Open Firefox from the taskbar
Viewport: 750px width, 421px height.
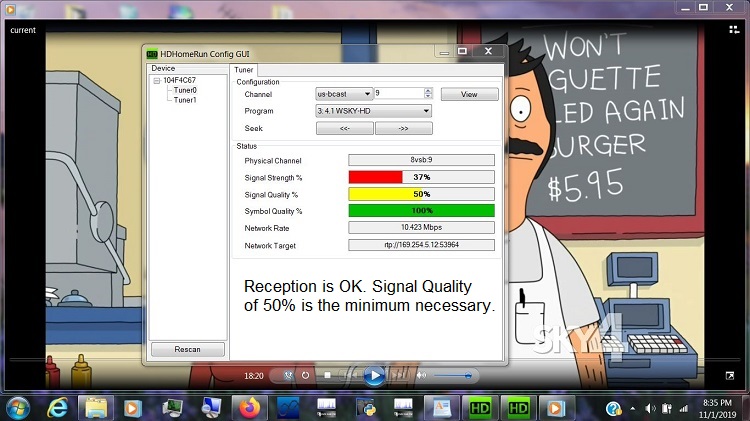[x=246, y=408]
